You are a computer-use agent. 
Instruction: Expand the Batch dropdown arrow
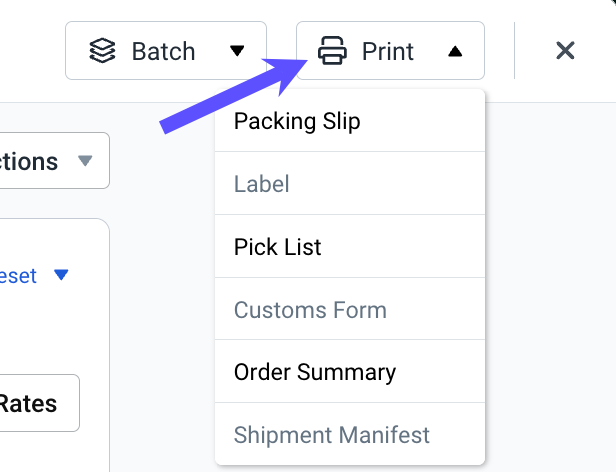coord(237,51)
